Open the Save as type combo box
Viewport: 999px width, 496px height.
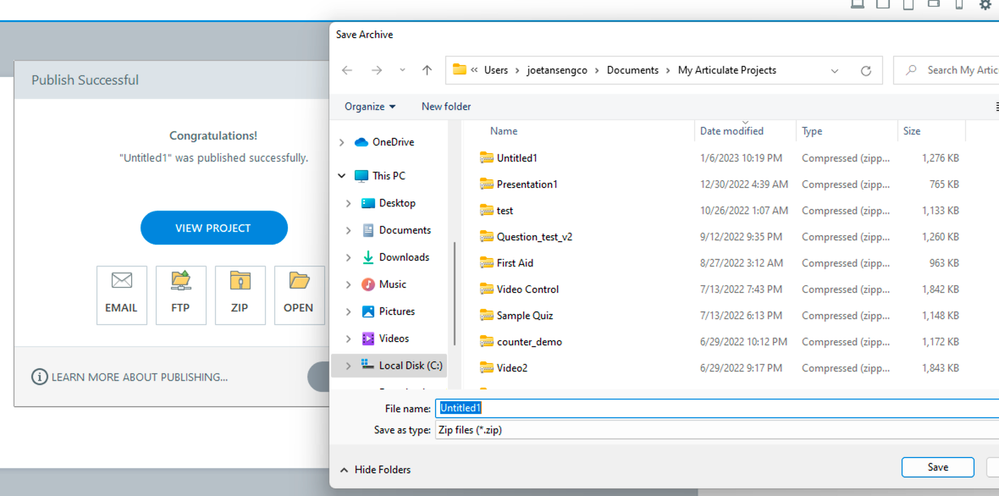716,430
